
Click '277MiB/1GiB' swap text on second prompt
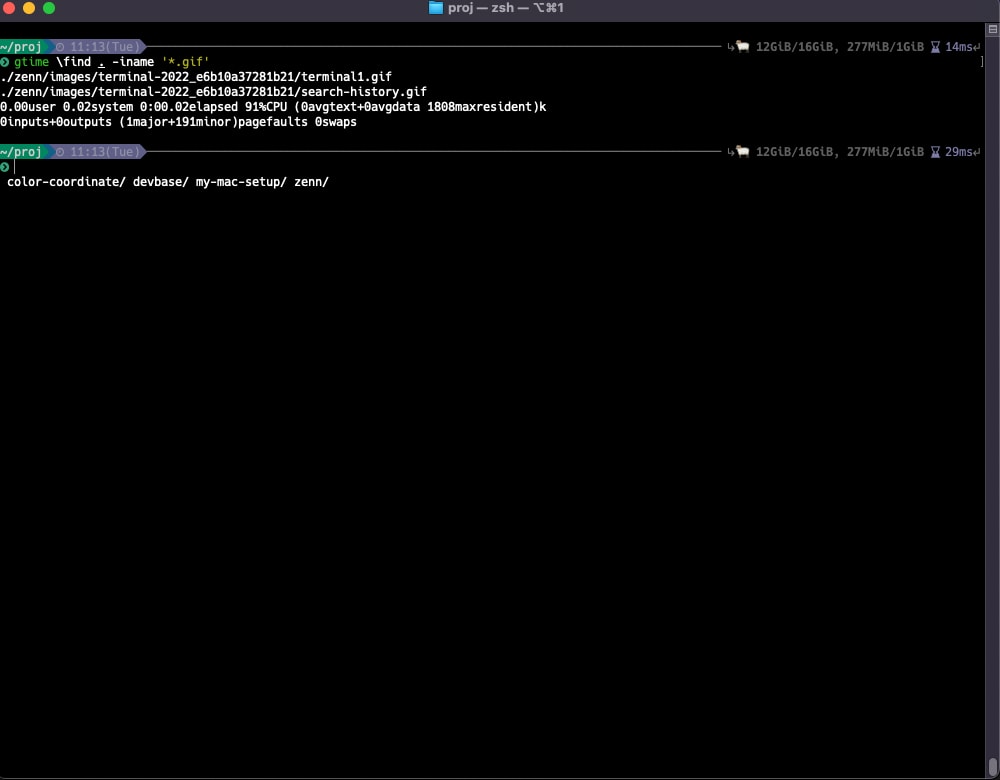(885, 152)
